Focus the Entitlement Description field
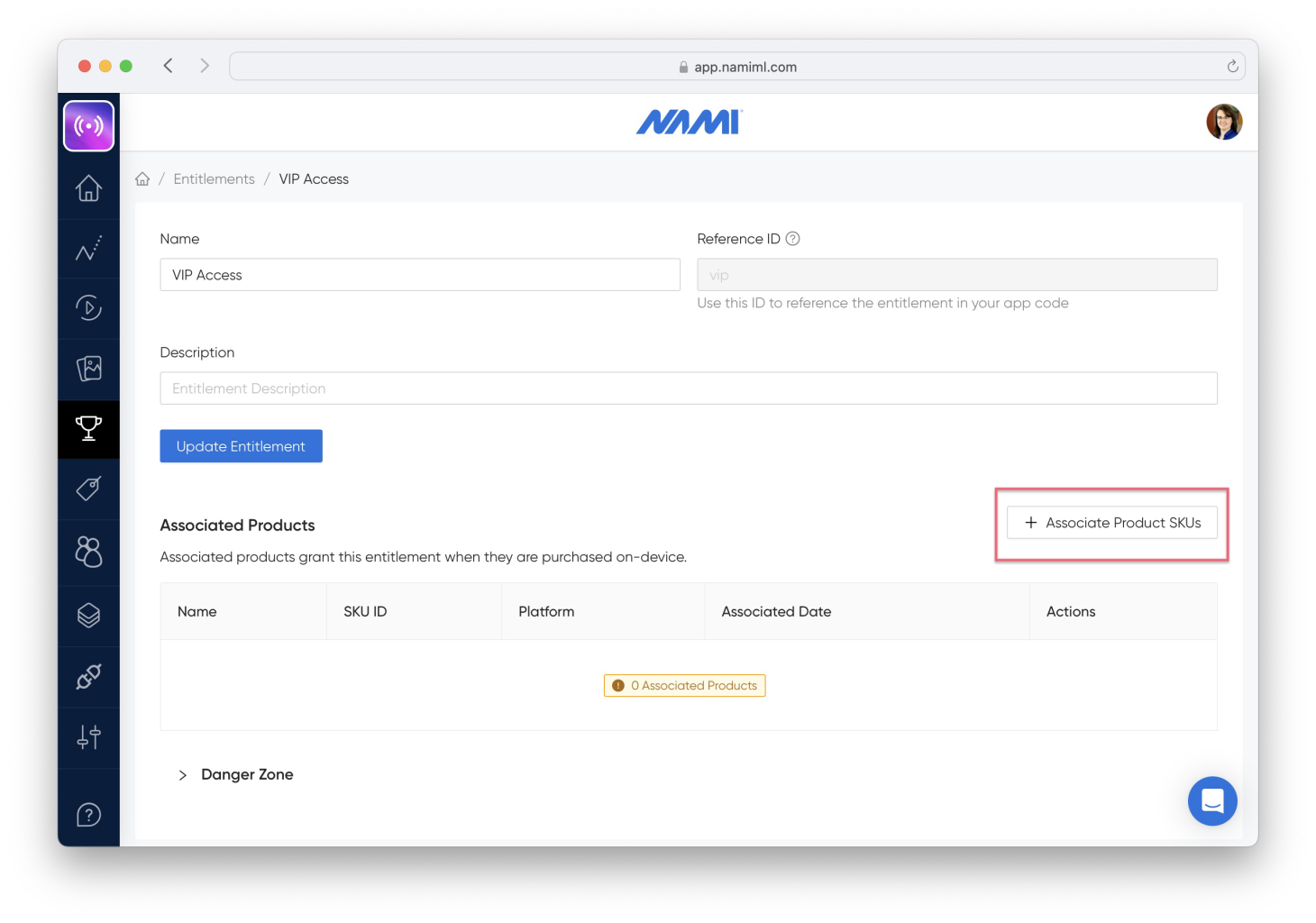Image resolution: width=1316 pixels, height=923 pixels. point(689,388)
